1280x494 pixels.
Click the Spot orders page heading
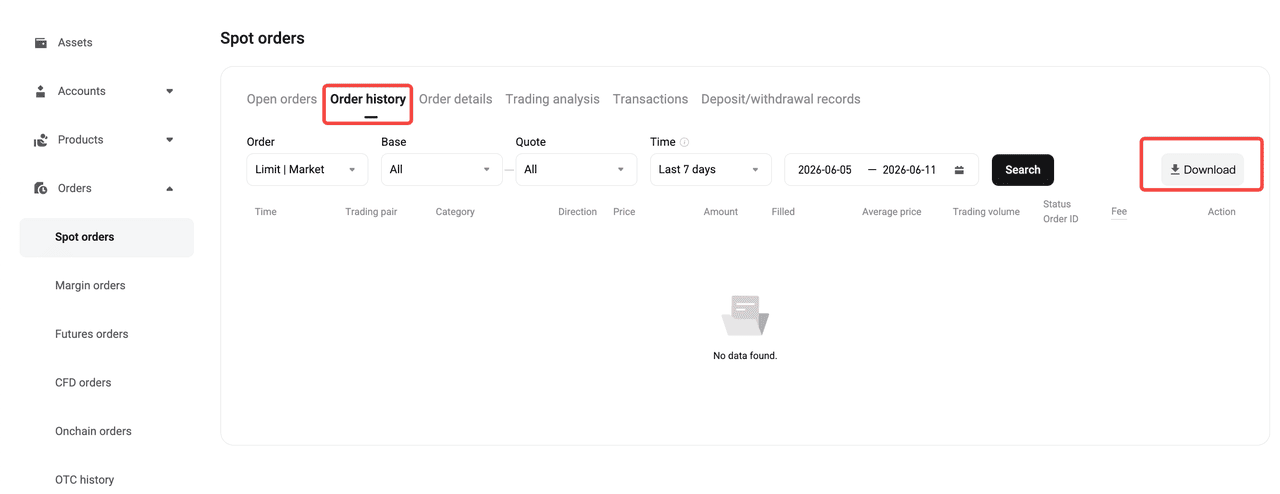click(x=262, y=38)
